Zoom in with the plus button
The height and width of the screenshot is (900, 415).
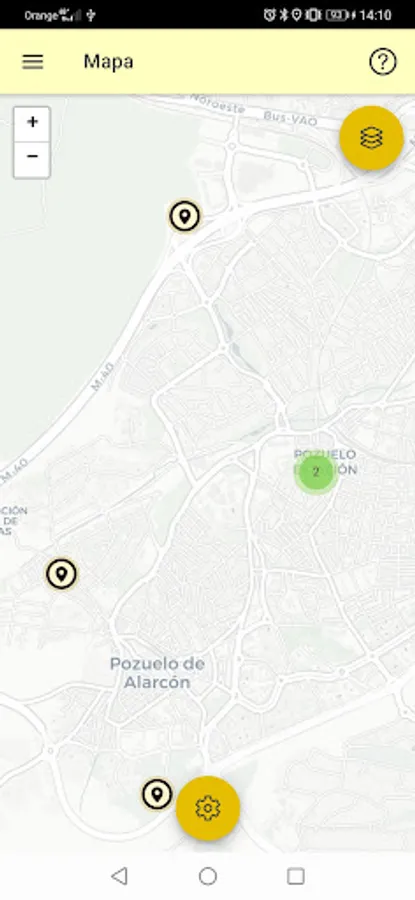[32, 122]
